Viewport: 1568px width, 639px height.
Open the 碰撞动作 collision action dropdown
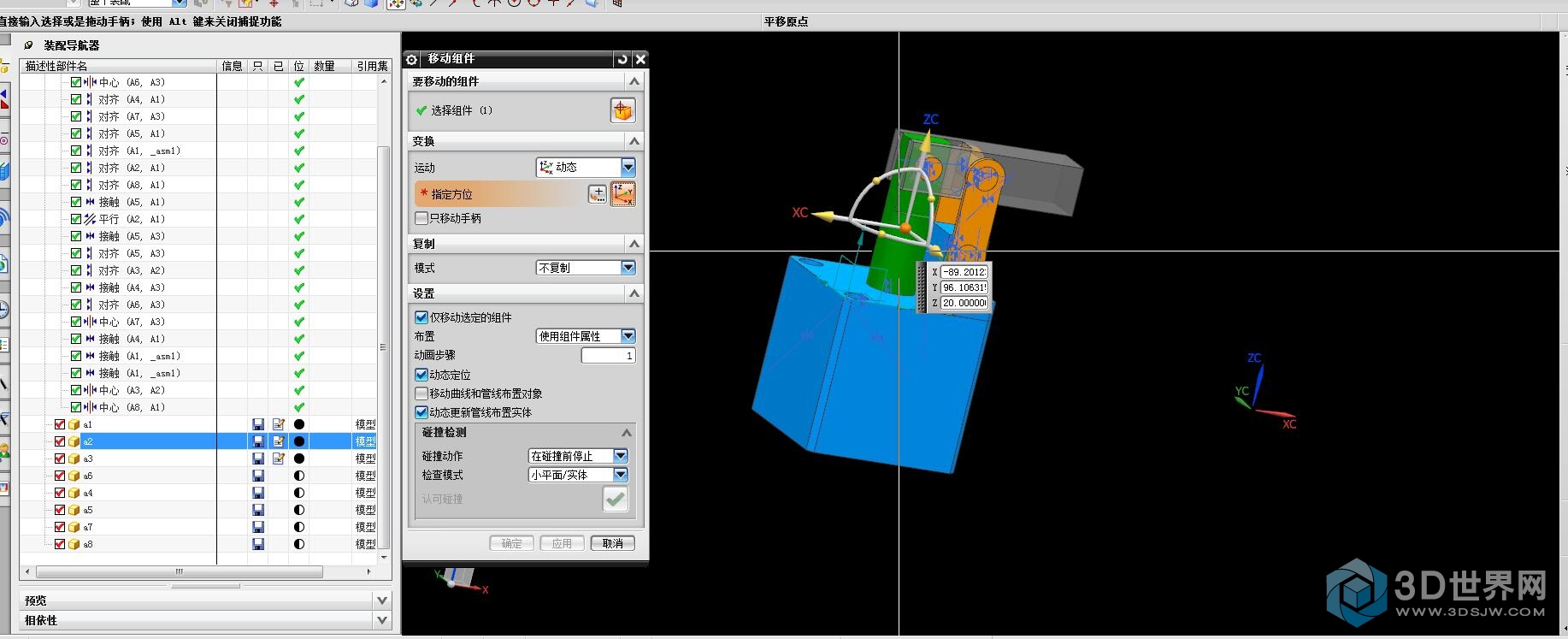click(x=621, y=456)
